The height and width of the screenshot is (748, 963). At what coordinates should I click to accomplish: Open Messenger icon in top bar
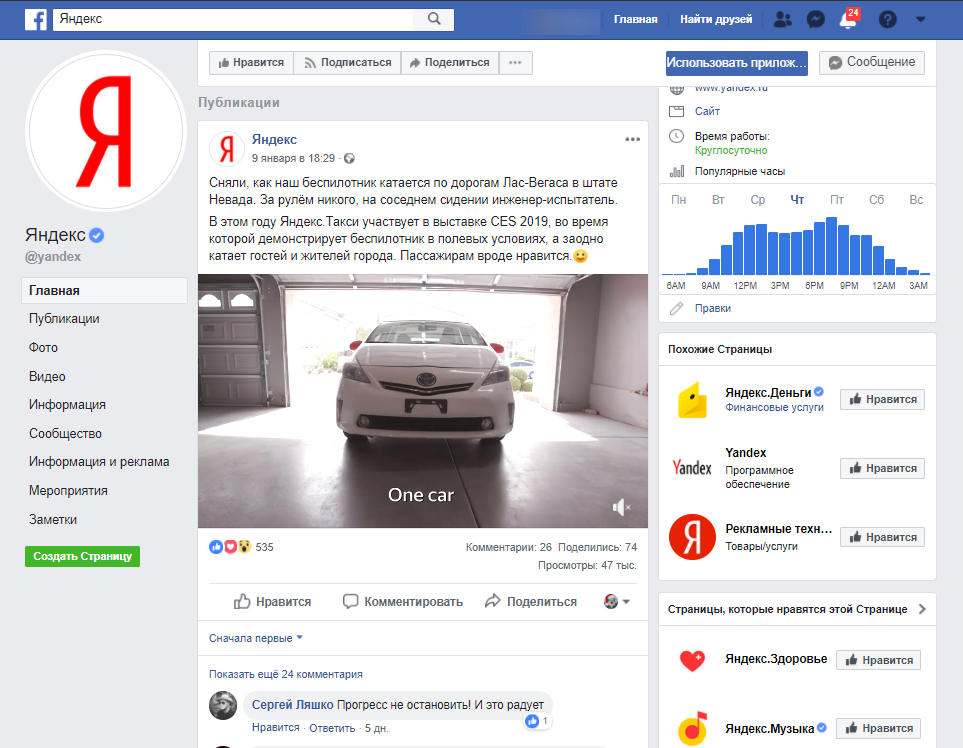pyautogui.click(x=816, y=20)
